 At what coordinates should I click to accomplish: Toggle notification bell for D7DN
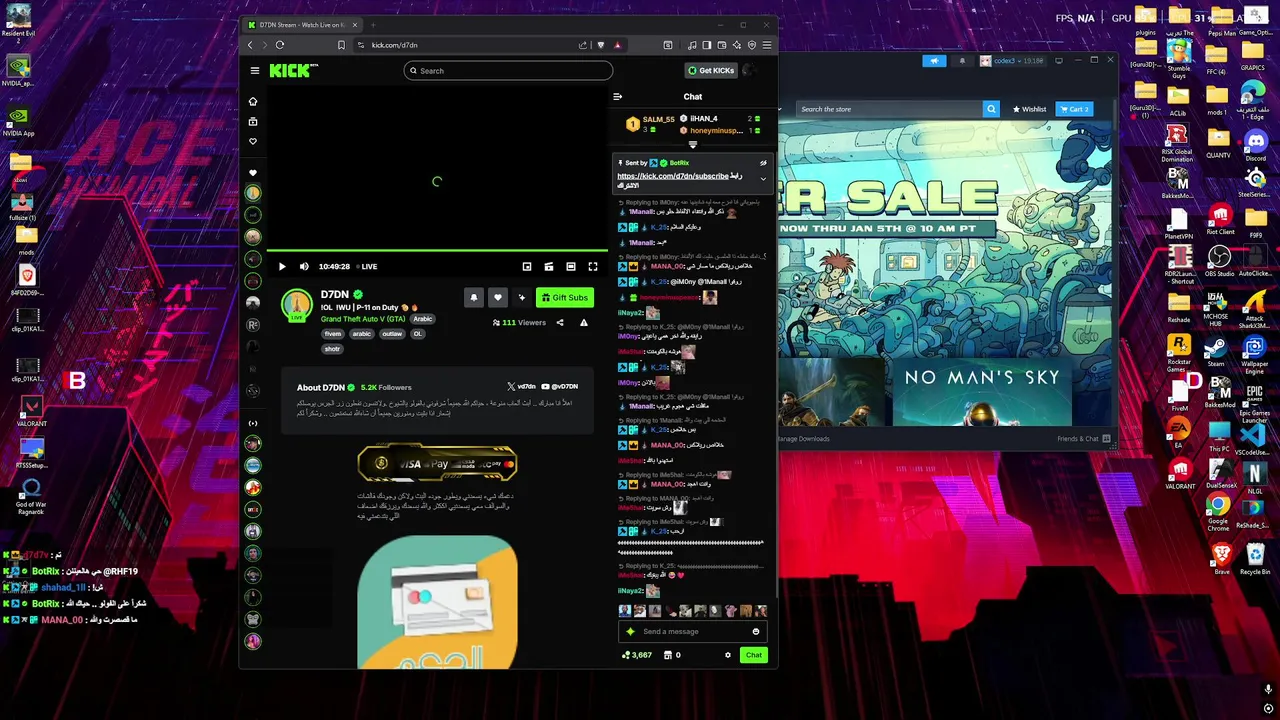[x=474, y=297]
